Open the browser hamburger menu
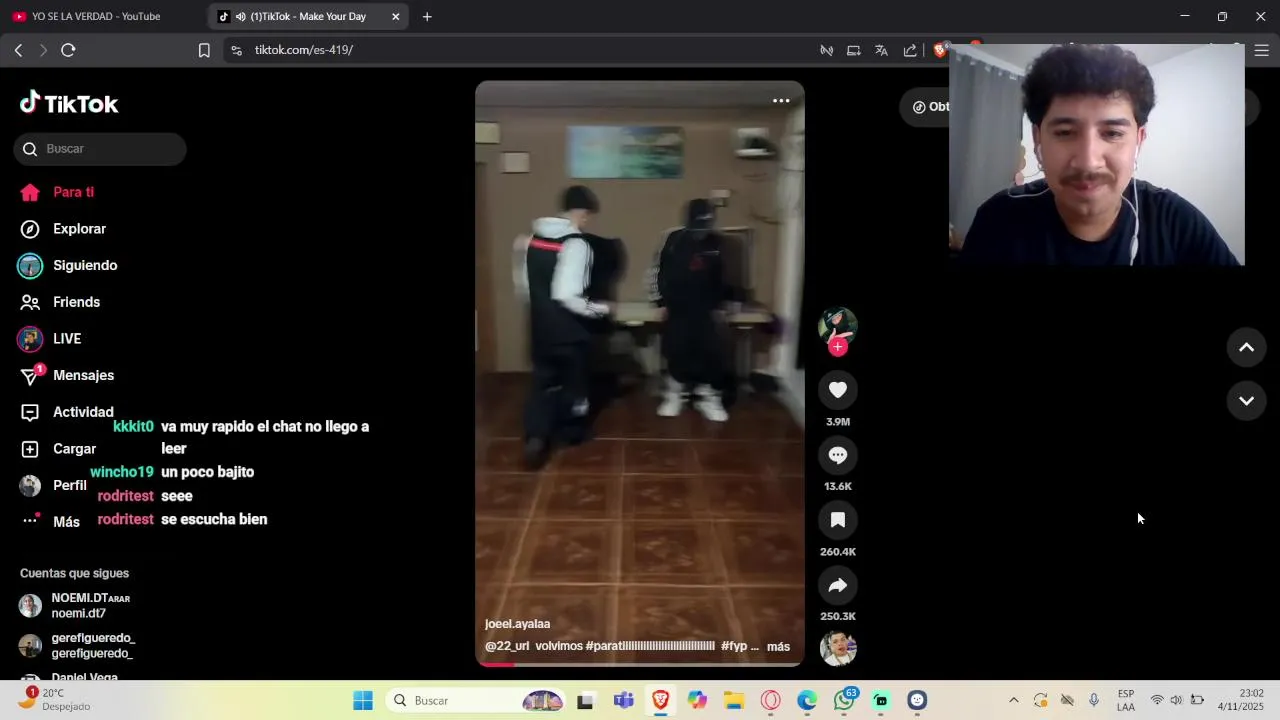1280x720 pixels. click(1262, 50)
